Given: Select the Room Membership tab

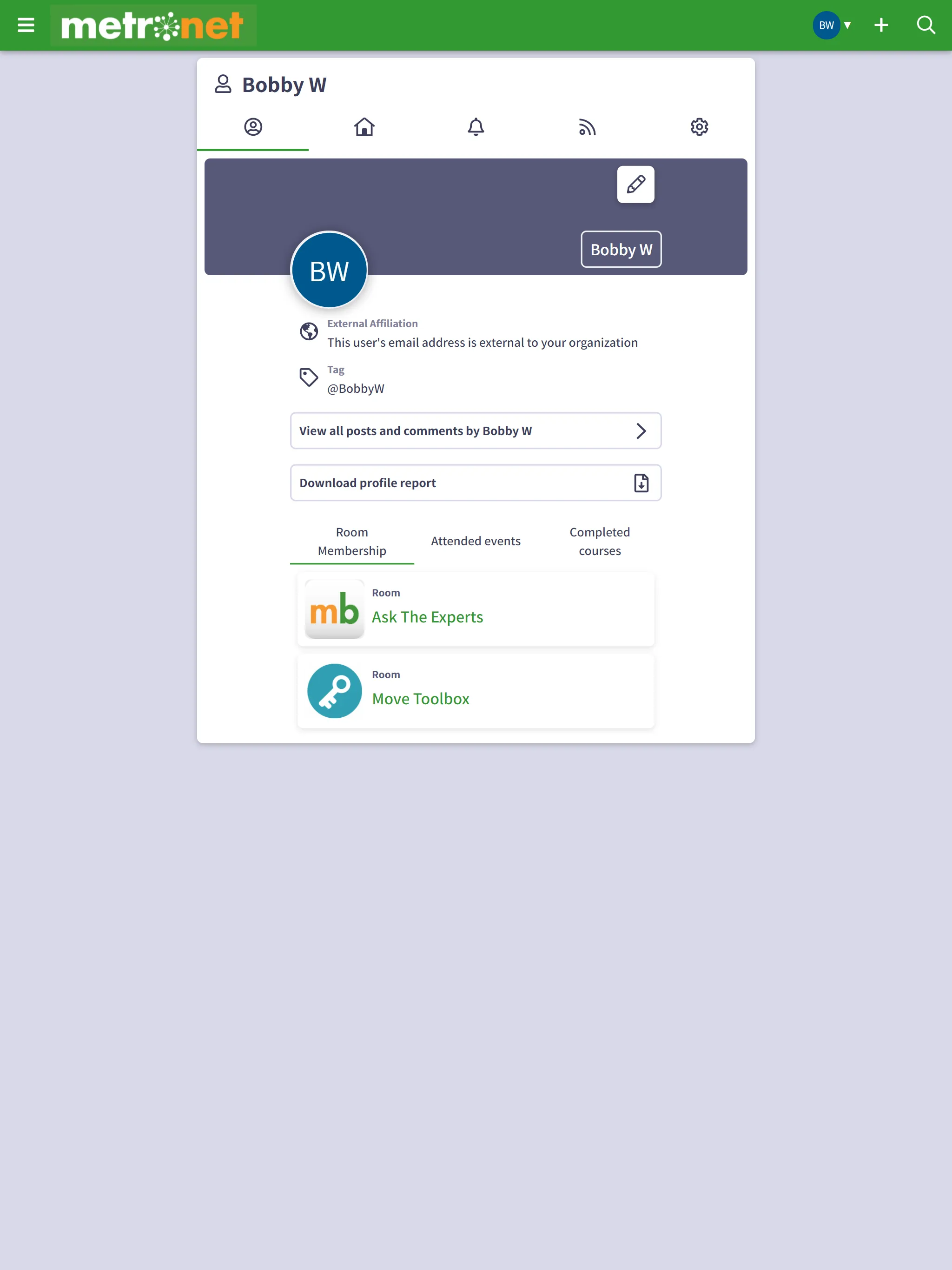Looking at the screenshot, I should (x=351, y=541).
